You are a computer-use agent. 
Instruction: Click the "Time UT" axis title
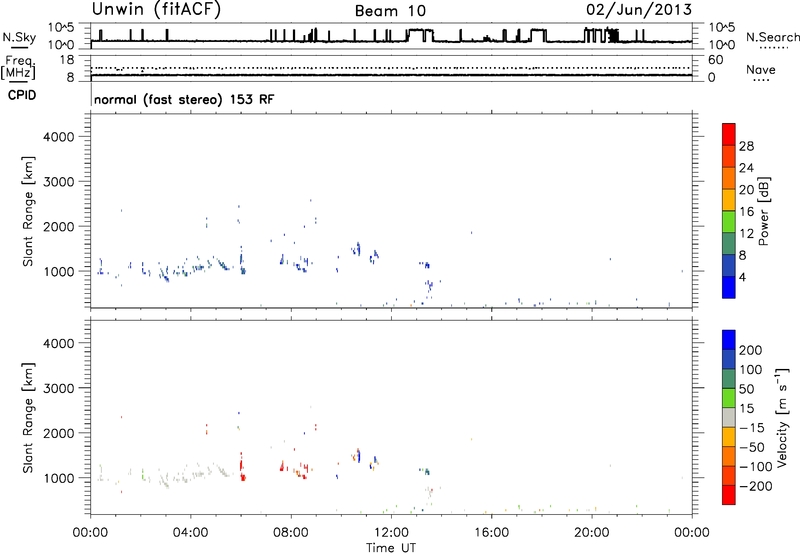[391, 548]
